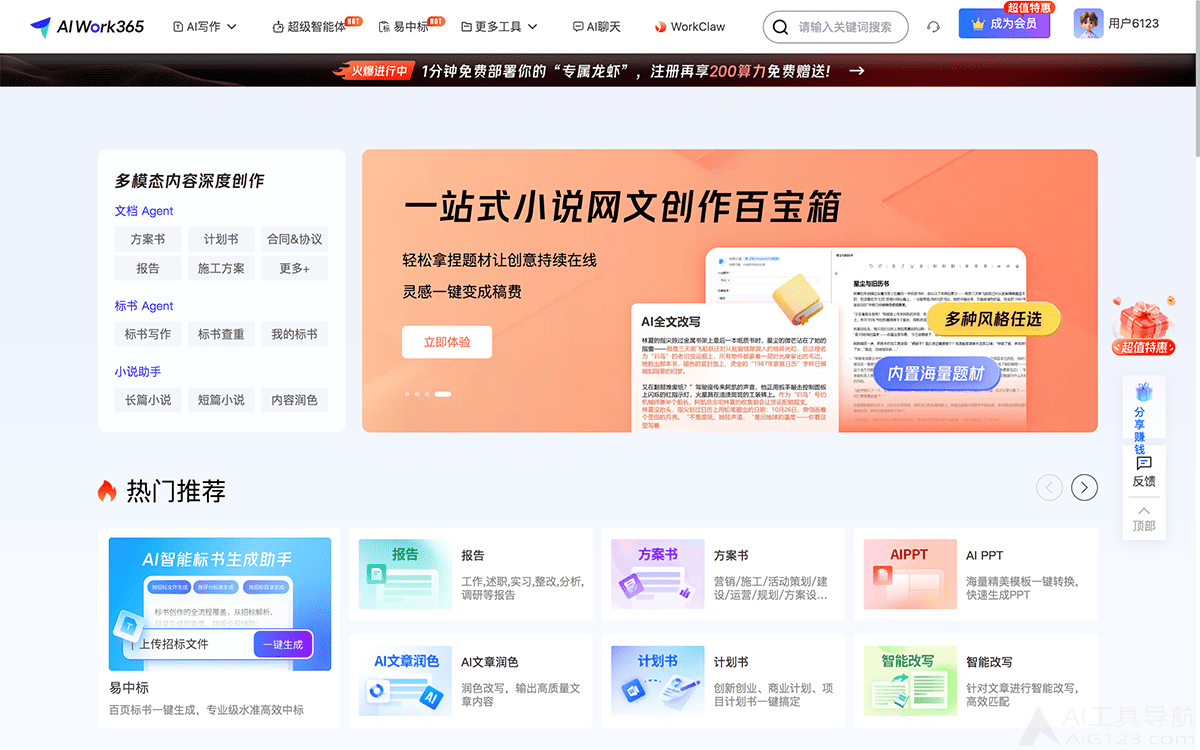
Task: Open the 小说助手 section link
Action: point(138,372)
